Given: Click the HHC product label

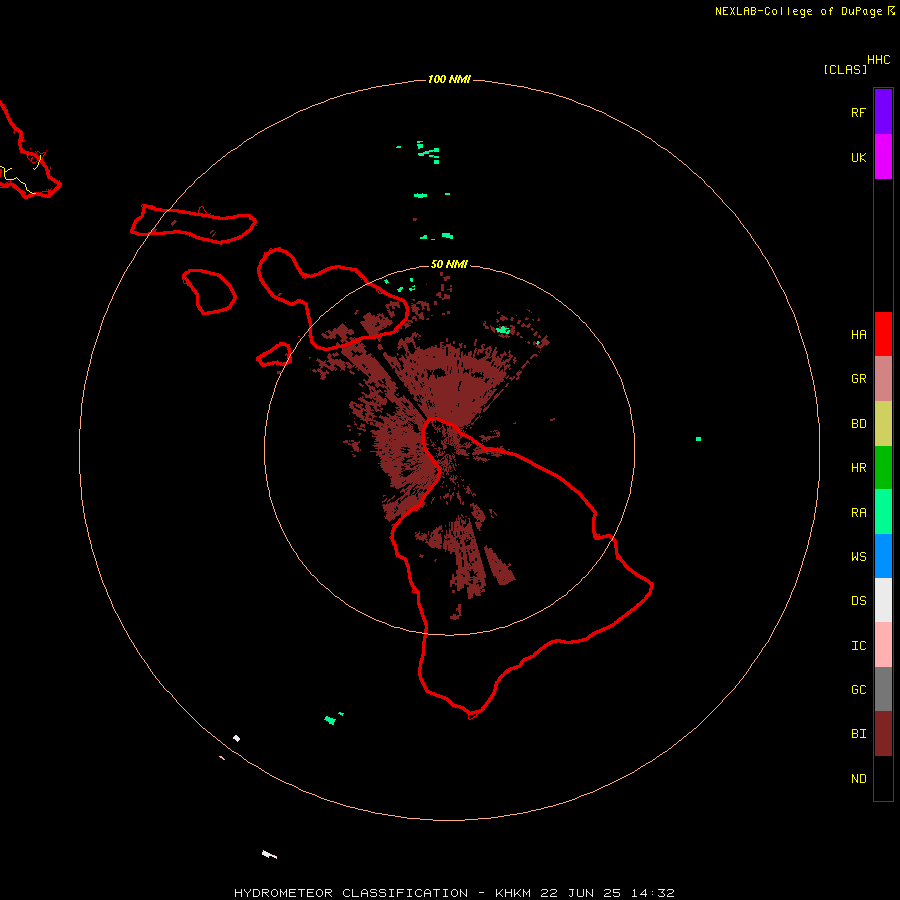Looking at the screenshot, I should pos(878,60).
